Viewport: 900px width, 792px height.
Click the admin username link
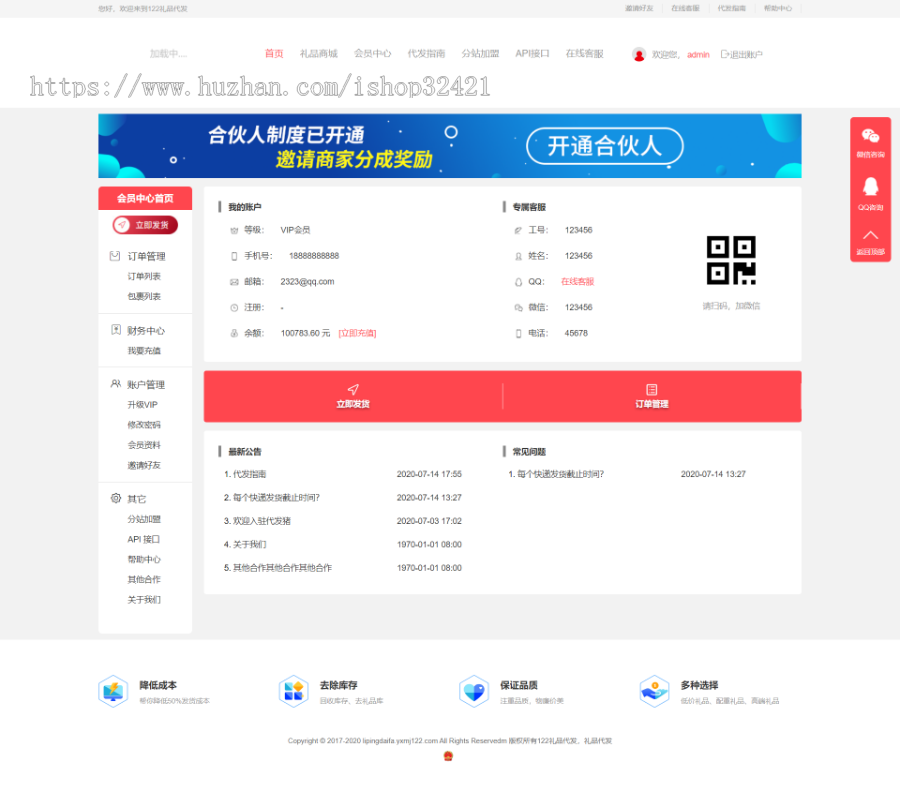[698, 55]
